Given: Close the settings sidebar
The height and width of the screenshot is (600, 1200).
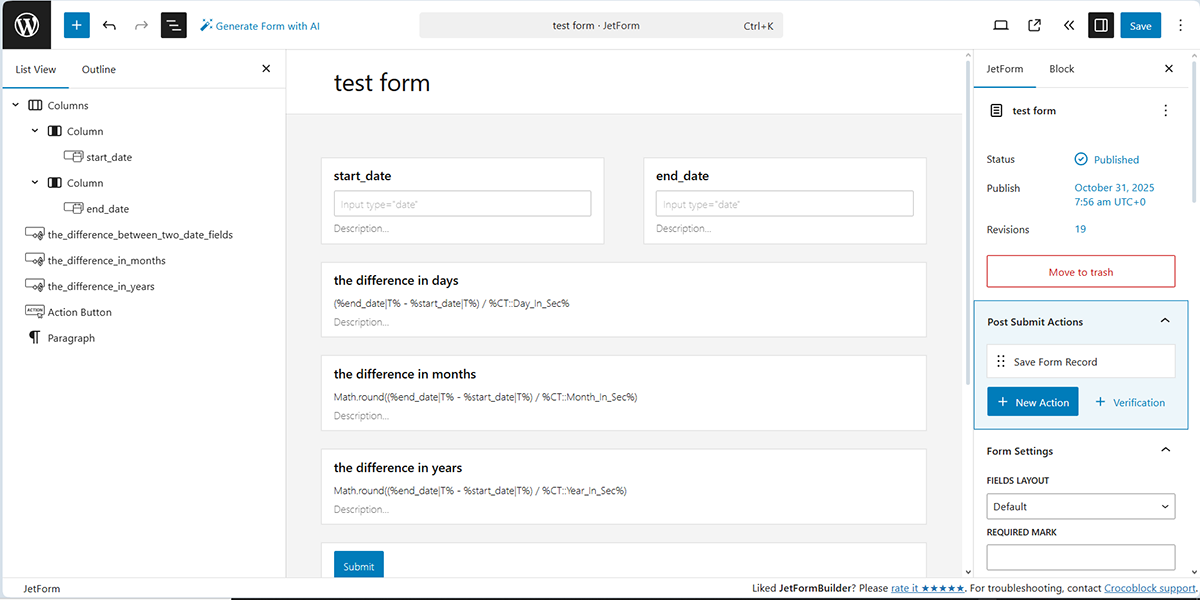Looking at the screenshot, I should coord(1169,69).
